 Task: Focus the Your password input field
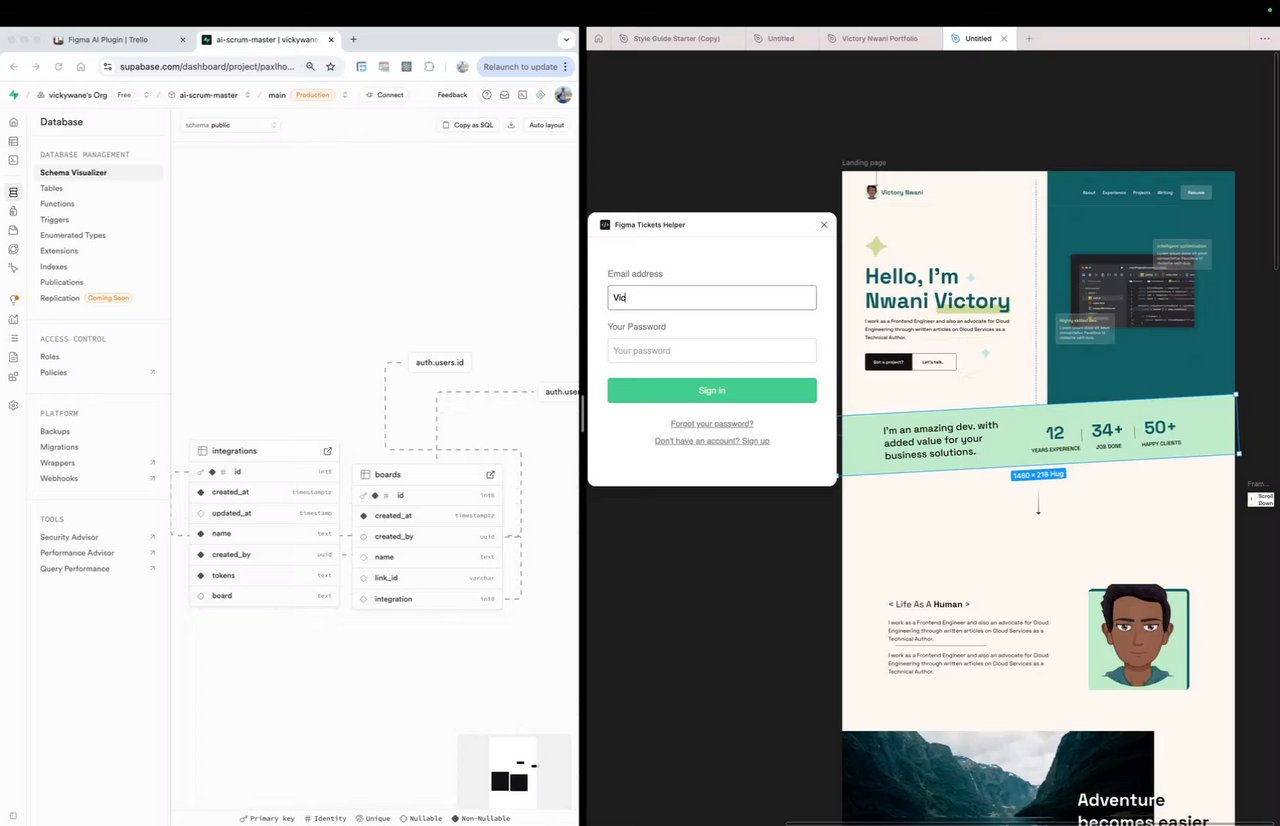point(712,351)
